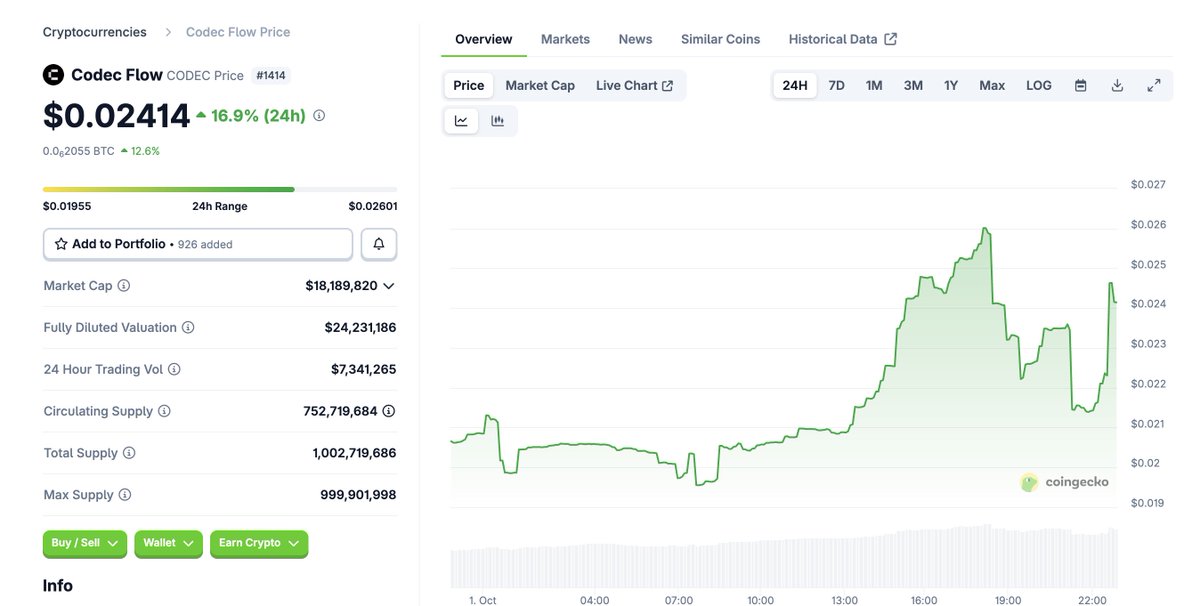Click the Cryptocurrencies breadcrumb link
The image size is (1200, 606).
coord(94,32)
